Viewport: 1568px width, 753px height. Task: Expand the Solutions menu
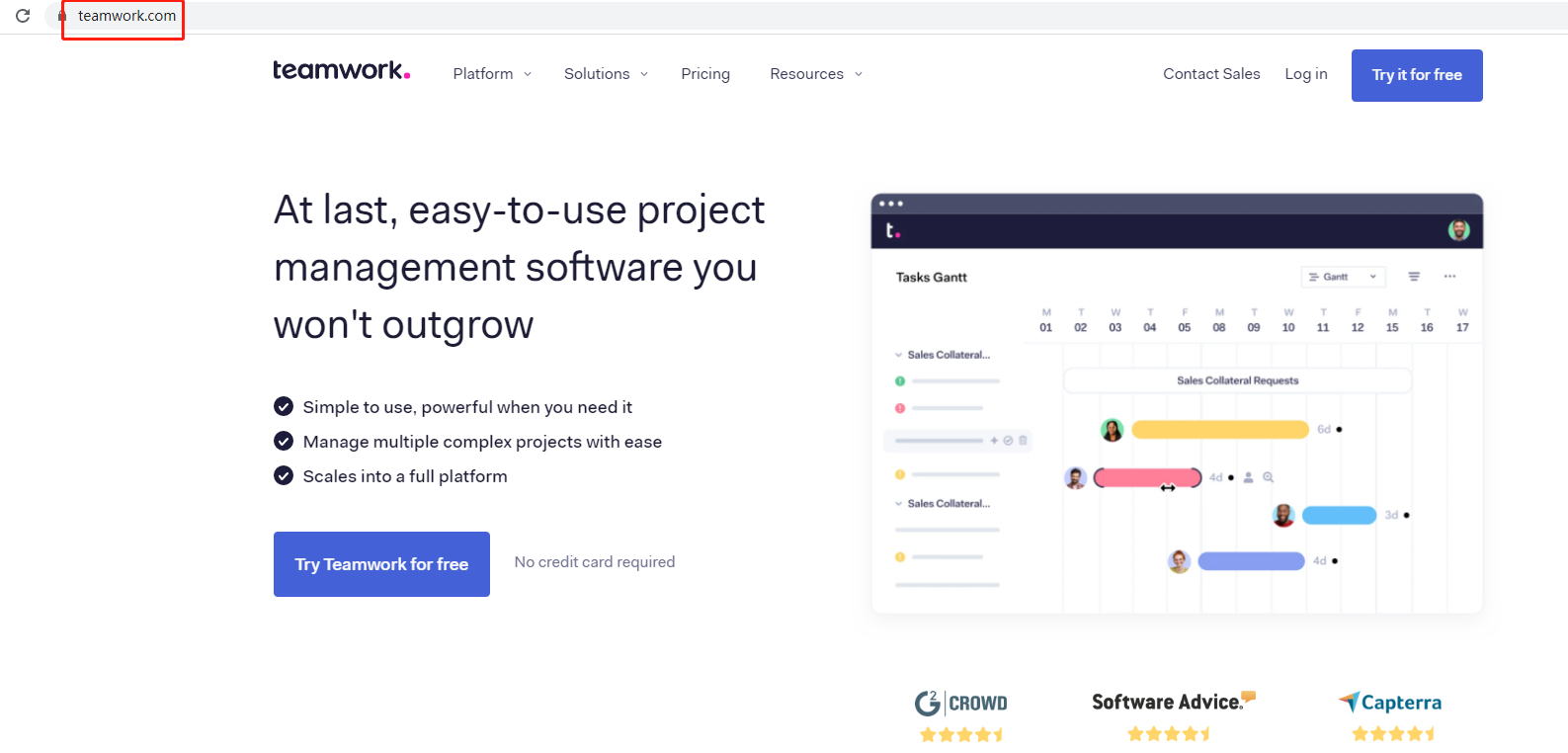click(607, 74)
